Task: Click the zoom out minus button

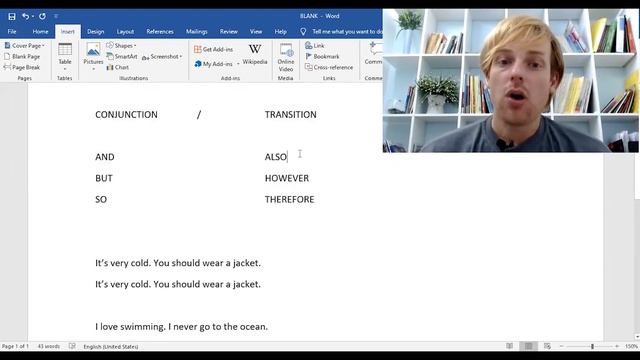Action: pyautogui.click(x=562, y=346)
